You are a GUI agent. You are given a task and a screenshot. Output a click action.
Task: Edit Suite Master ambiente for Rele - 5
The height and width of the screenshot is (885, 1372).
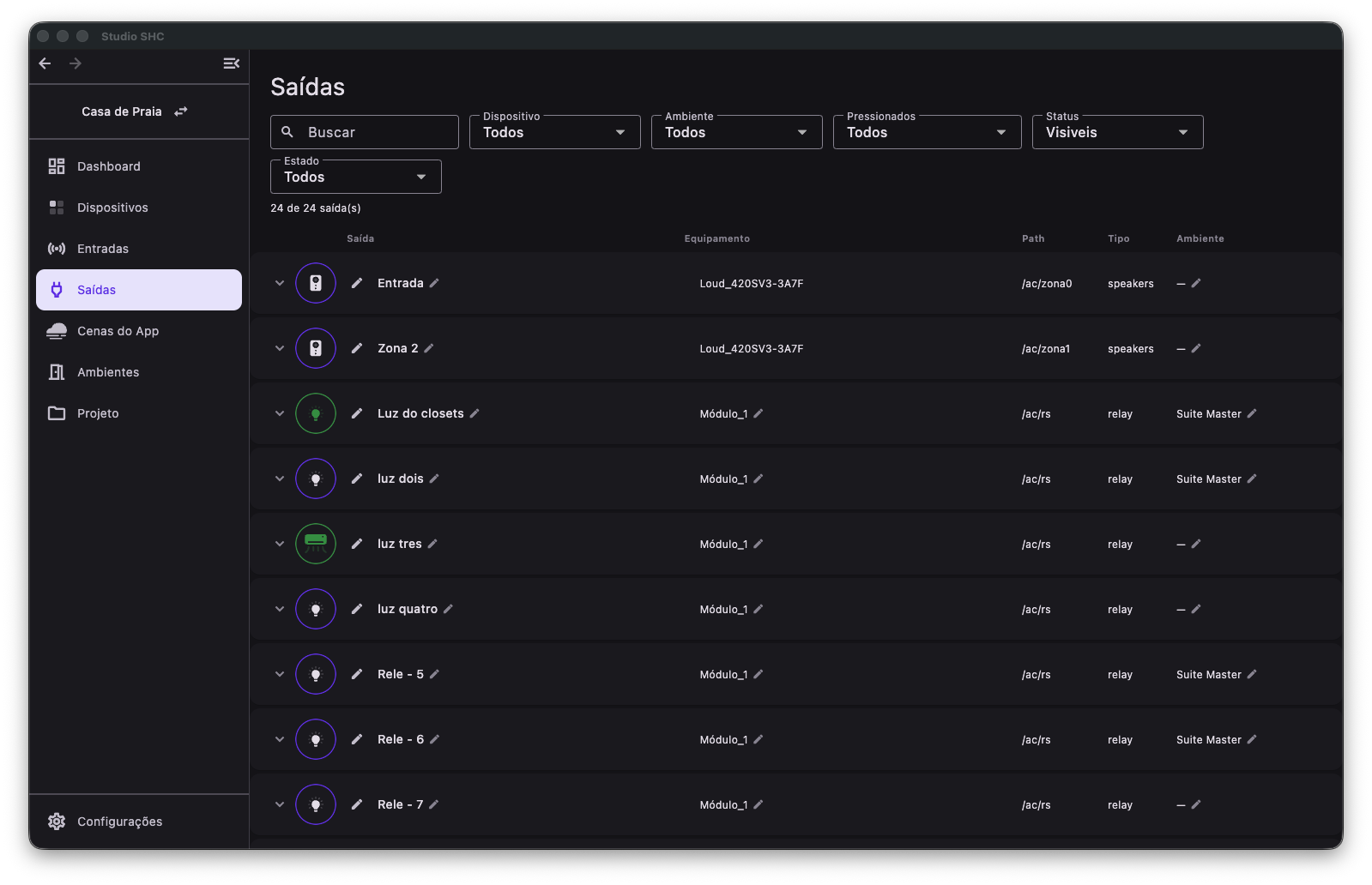coord(1252,674)
